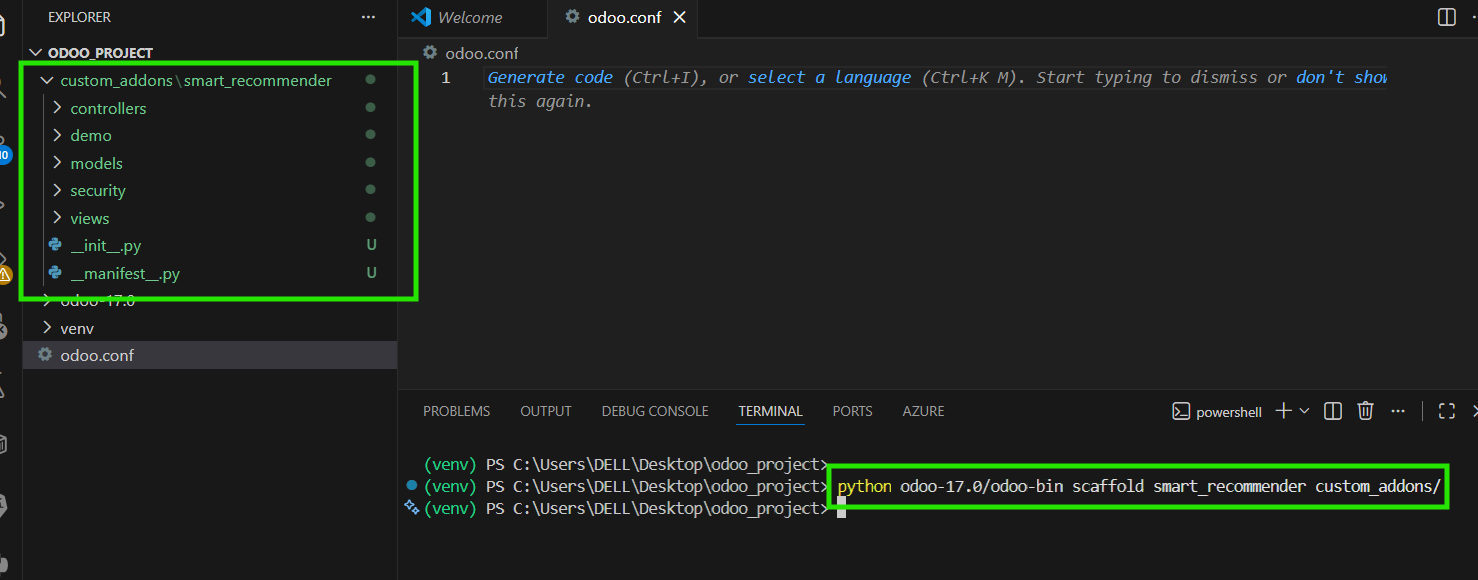Collapse the custom_addons\smart_recommender folder
Screen dimensions: 1478x580
(46, 81)
